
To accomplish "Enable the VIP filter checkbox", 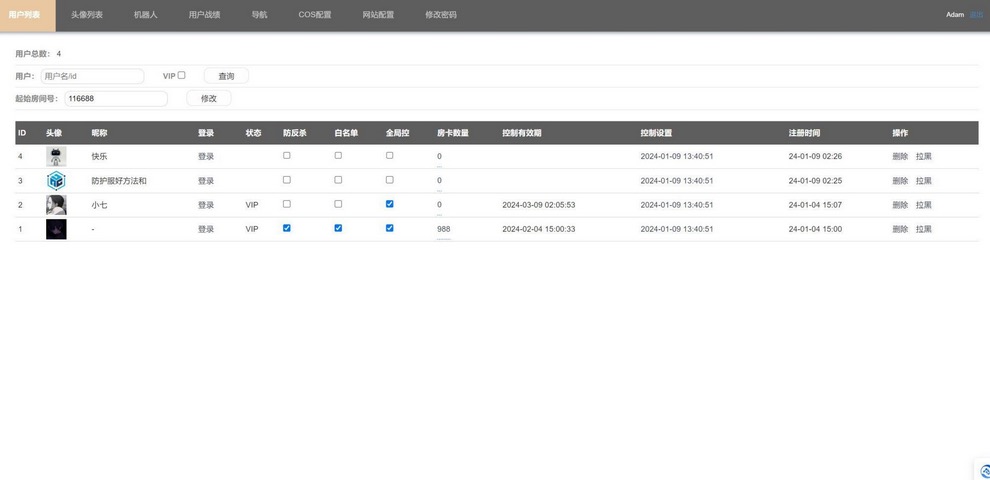I will [182, 75].
